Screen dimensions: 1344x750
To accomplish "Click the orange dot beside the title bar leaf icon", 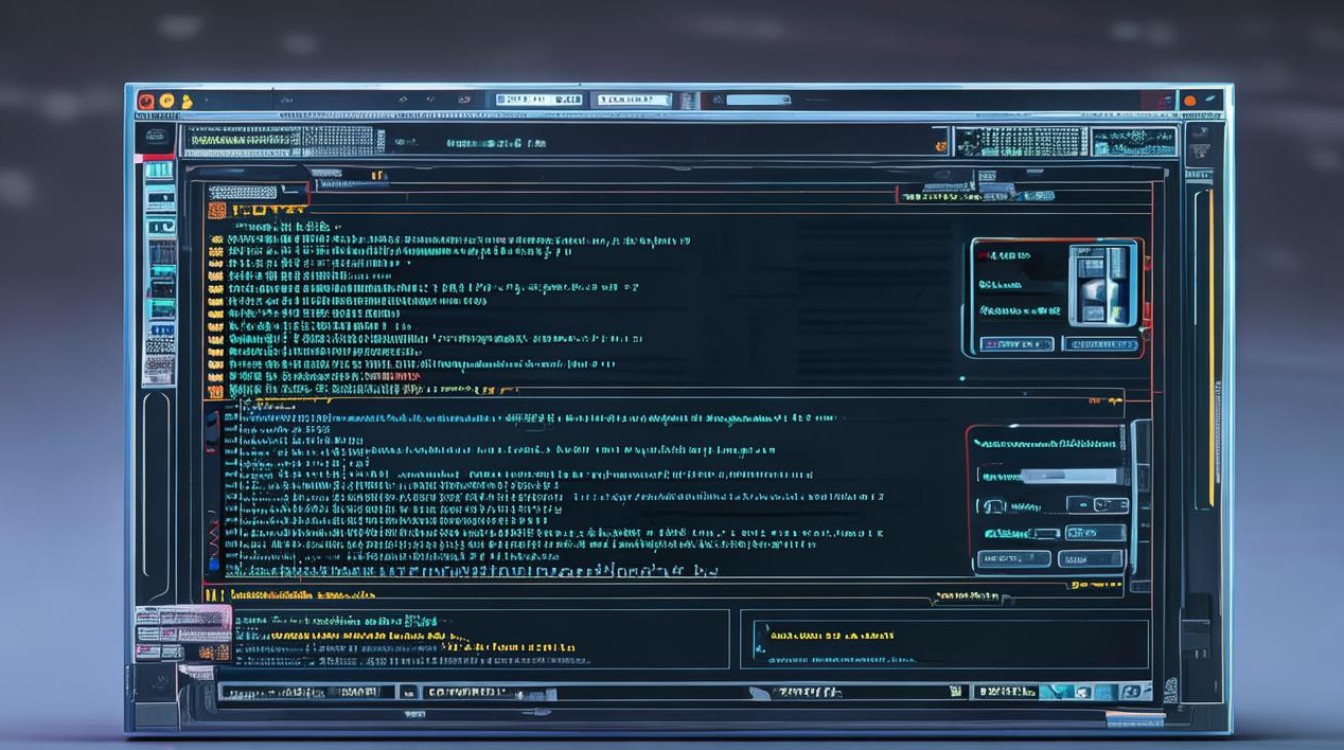I will click(1189, 101).
